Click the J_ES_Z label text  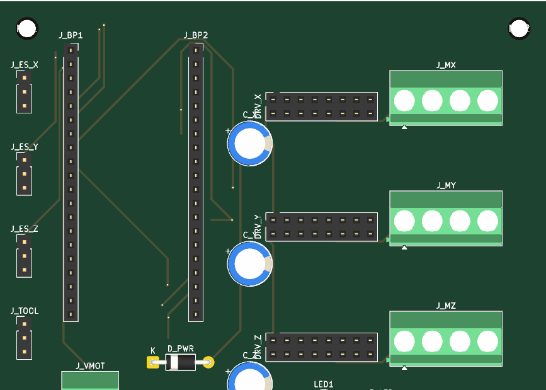pyautogui.click(x=24, y=229)
